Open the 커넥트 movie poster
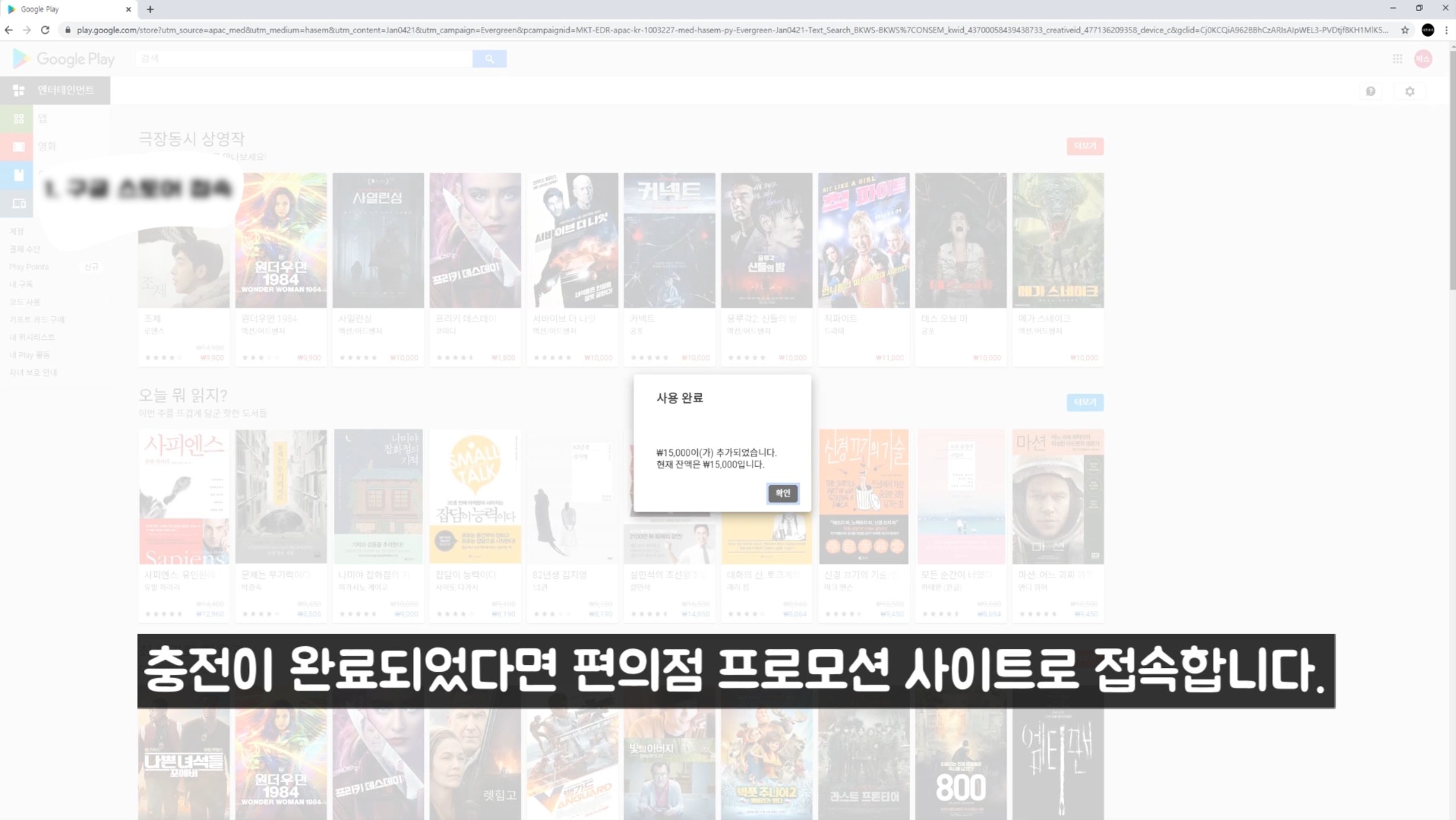The image size is (1456, 820). 669,240
